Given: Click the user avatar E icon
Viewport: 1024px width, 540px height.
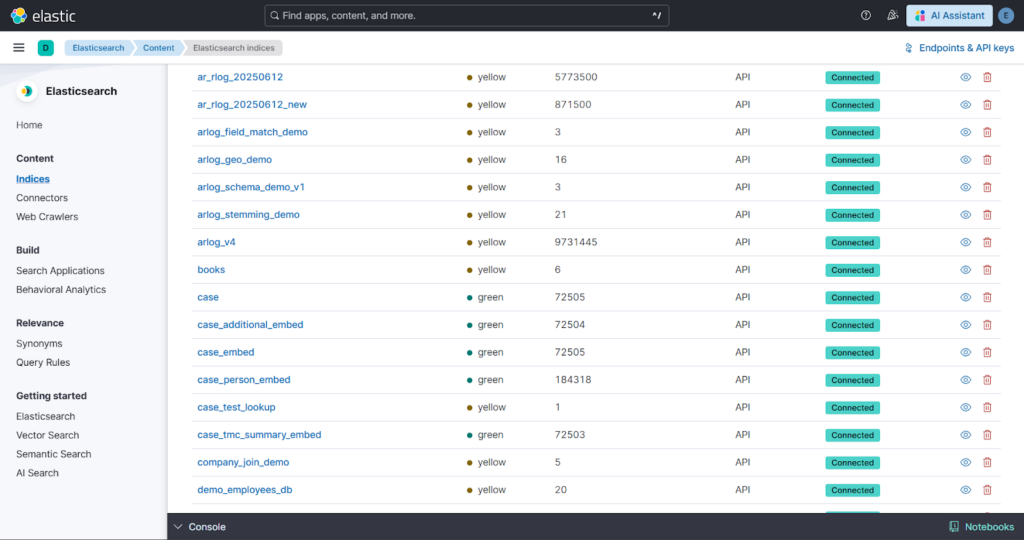Looking at the screenshot, I should click(1005, 15).
